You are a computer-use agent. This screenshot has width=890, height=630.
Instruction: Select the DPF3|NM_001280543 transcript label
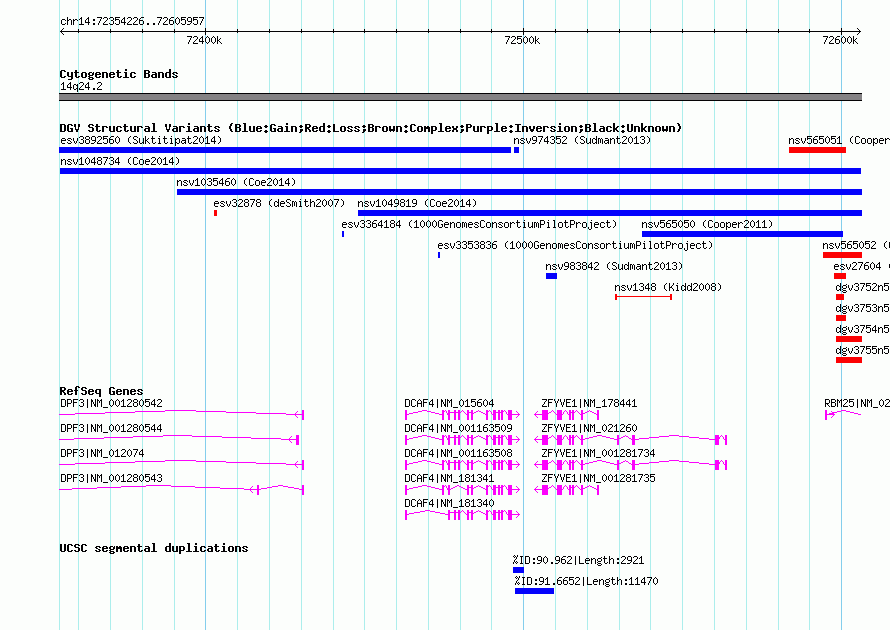111,478
